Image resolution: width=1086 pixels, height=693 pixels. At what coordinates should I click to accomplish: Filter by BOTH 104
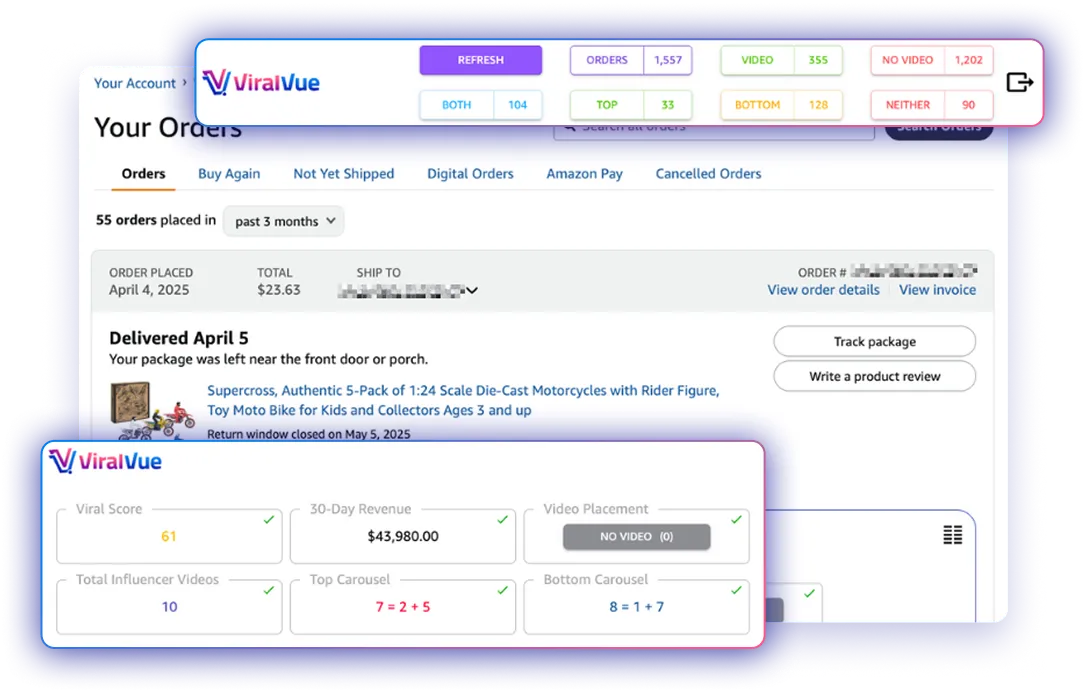[x=481, y=105]
